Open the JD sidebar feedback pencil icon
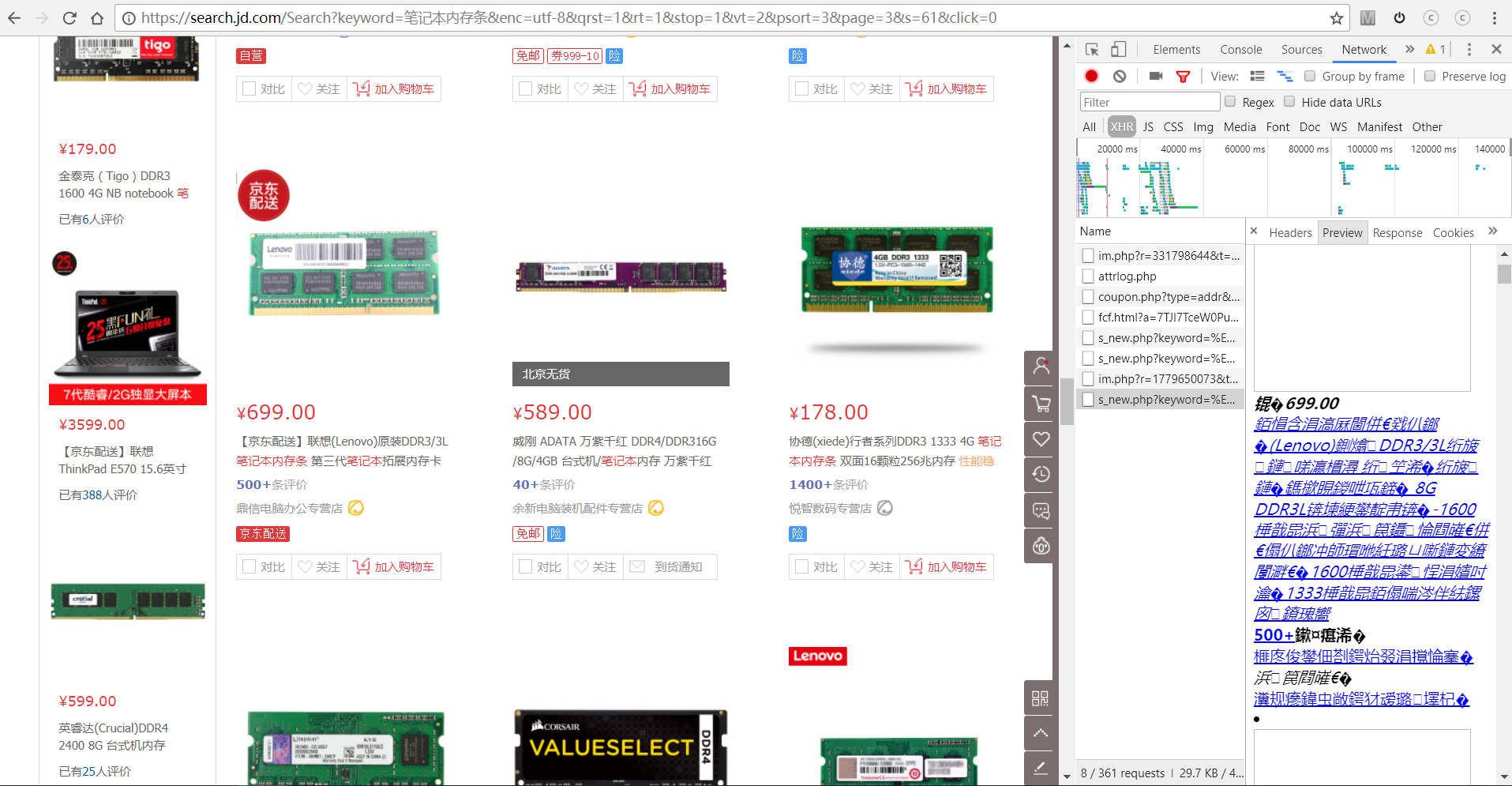This screenshot has height=786, width=1512. coord(1041,768)
